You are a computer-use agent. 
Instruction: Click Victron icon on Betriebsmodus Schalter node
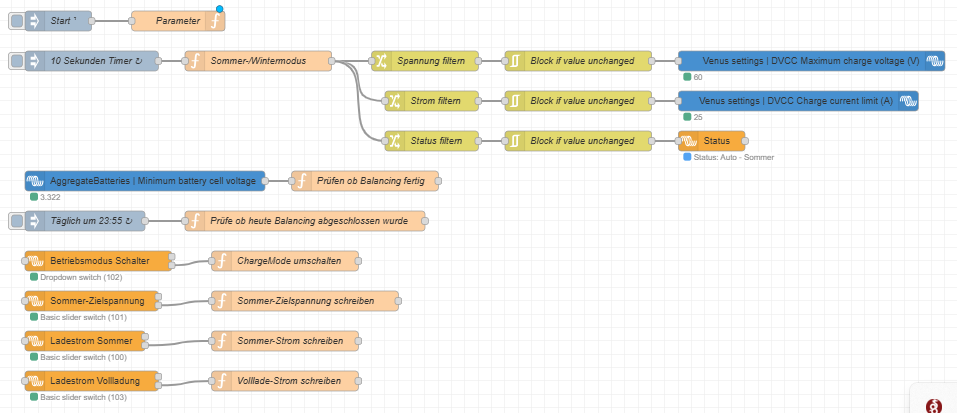[x=35, y=261]
